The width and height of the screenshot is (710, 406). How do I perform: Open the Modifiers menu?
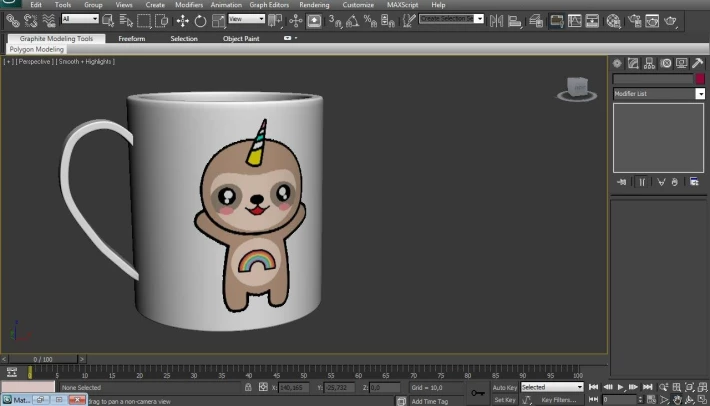click(189, 5)
